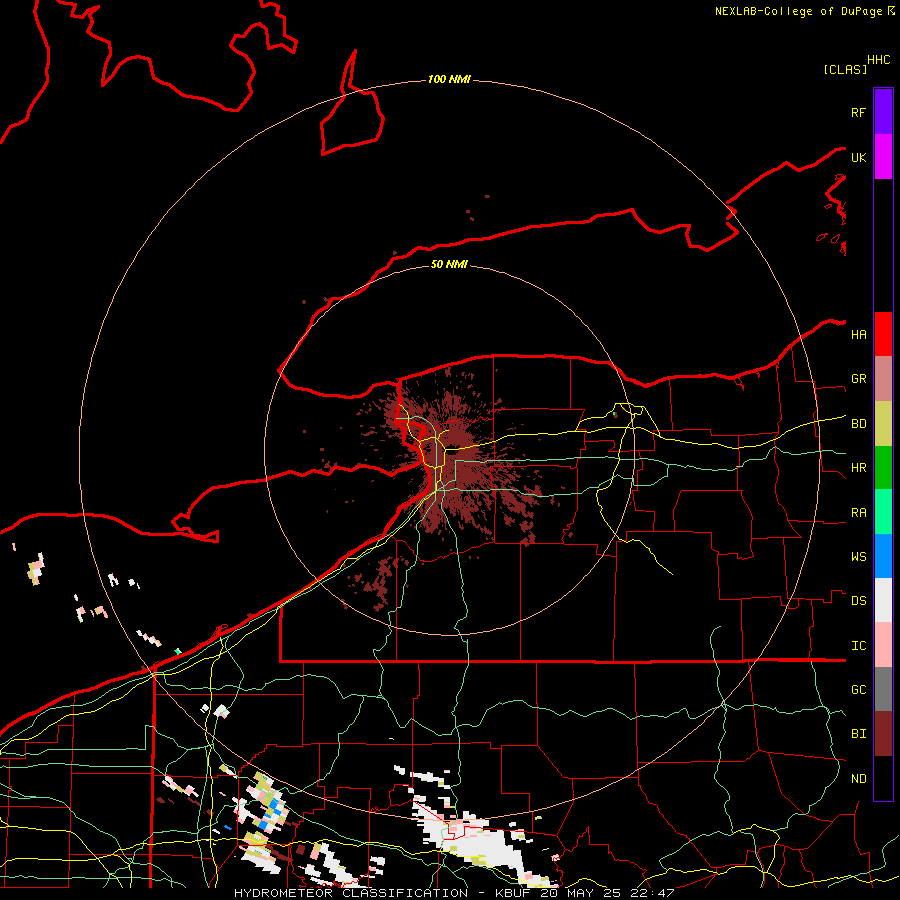Click the RA legend label
This screenshot has height=900, width=900.
(x=858, y=513)
